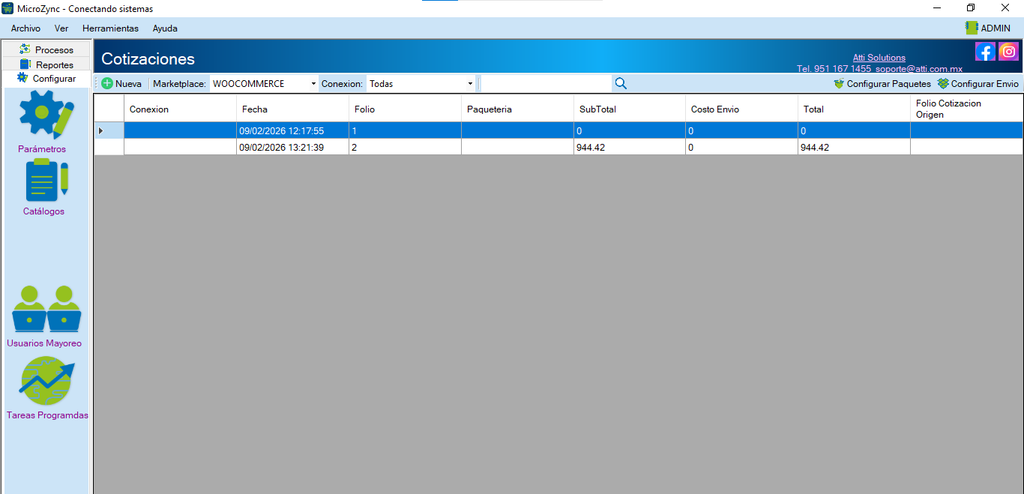Switch to the Configurar tab
The image size is (1024, 494).
coord(47,78)
